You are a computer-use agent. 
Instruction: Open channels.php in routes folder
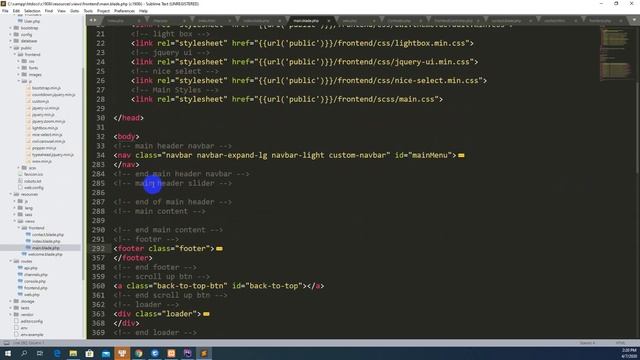tap(36, 275)
